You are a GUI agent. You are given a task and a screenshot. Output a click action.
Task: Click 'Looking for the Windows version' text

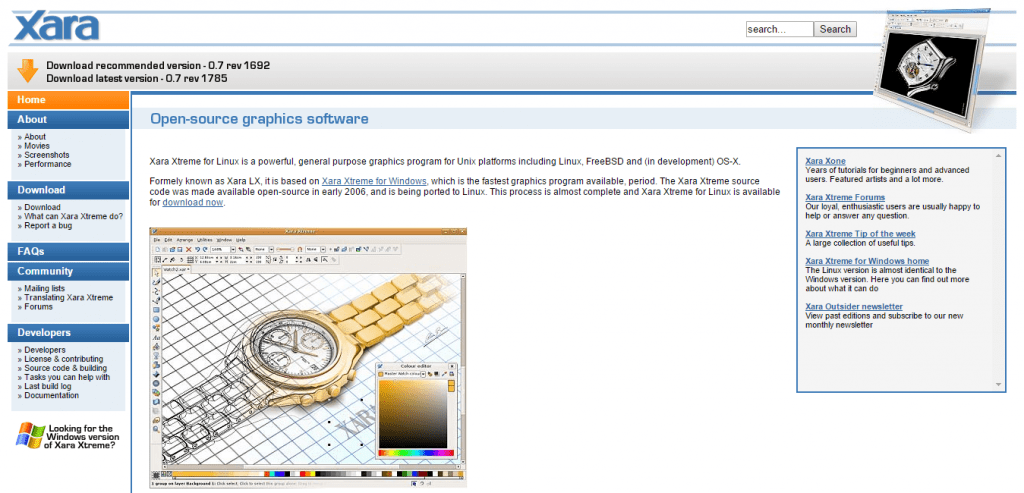point(84,436)
